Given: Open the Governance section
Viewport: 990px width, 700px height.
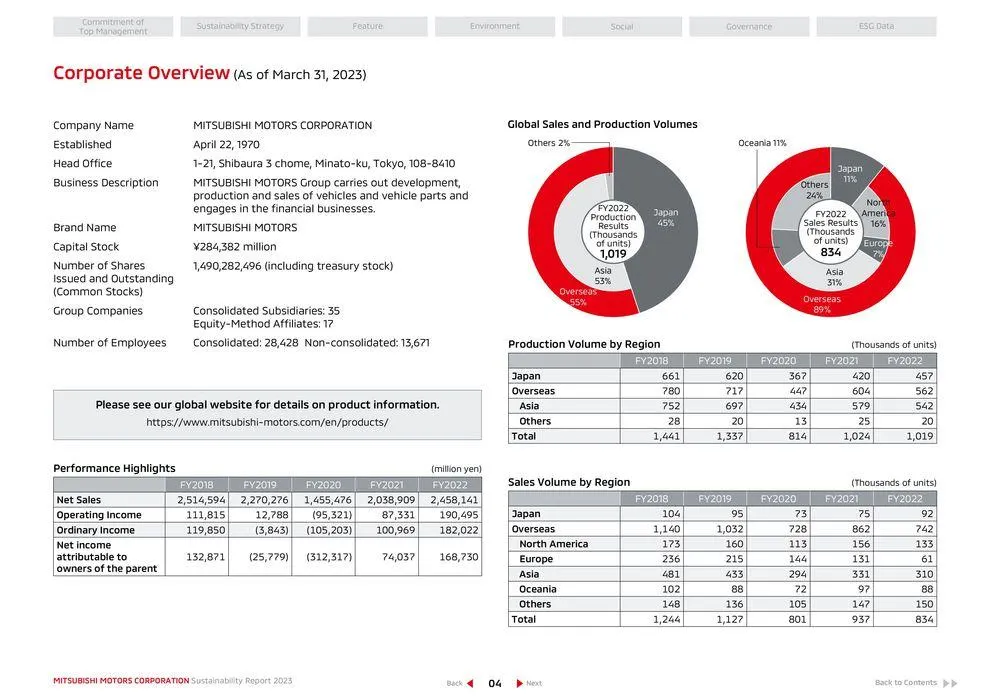Looking at the screenshot, I should pyautogui.click(x=749, y=26).
